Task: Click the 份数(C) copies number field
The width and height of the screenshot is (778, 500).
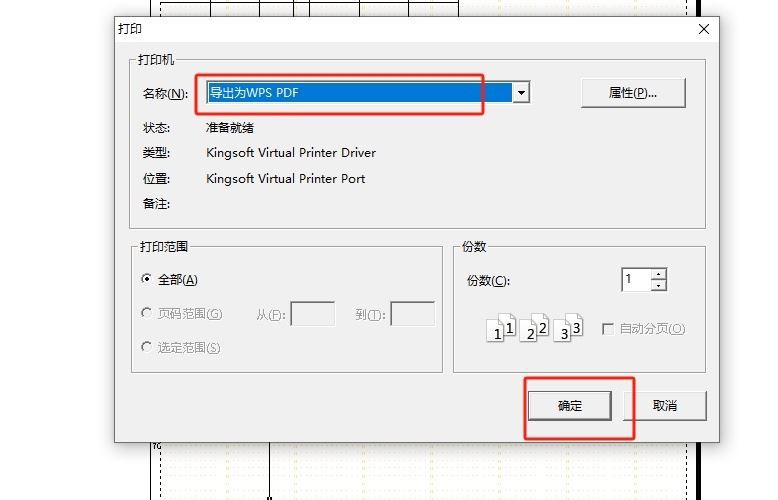Action: (637, 280)
